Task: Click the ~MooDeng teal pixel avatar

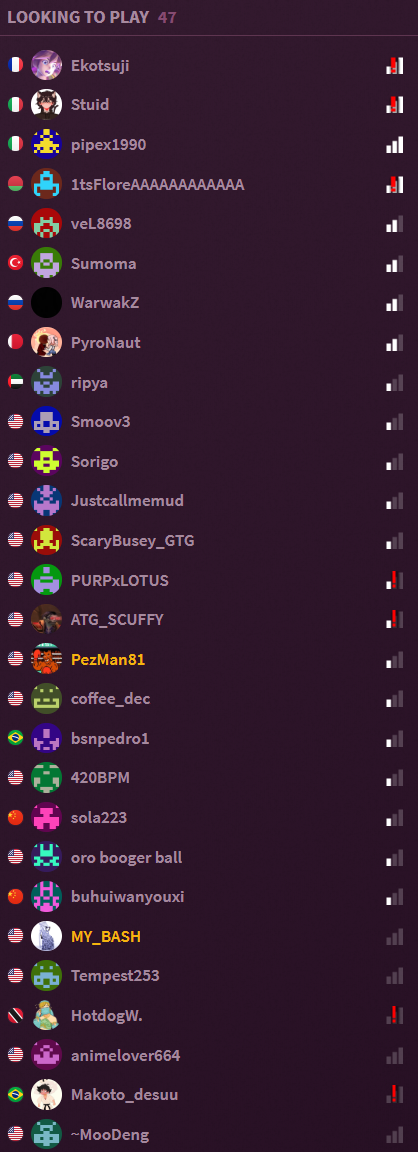Action: pyautogui.click(x=46, y=1134)
